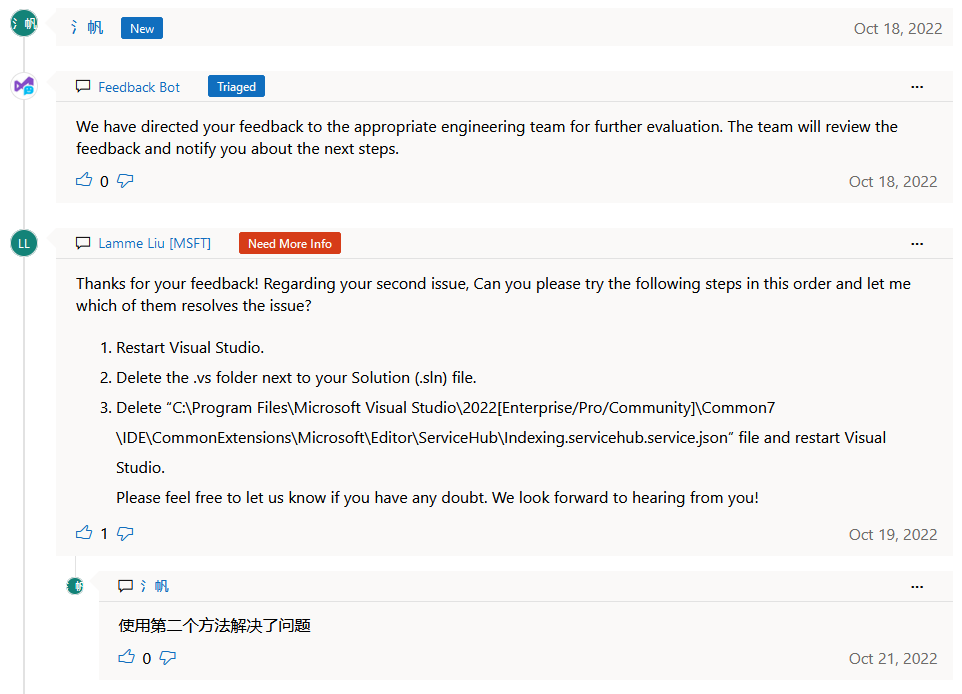The height and width of the screenshot is (694, 962).
Task: Click the New status badge
Action: coord(142,28)
